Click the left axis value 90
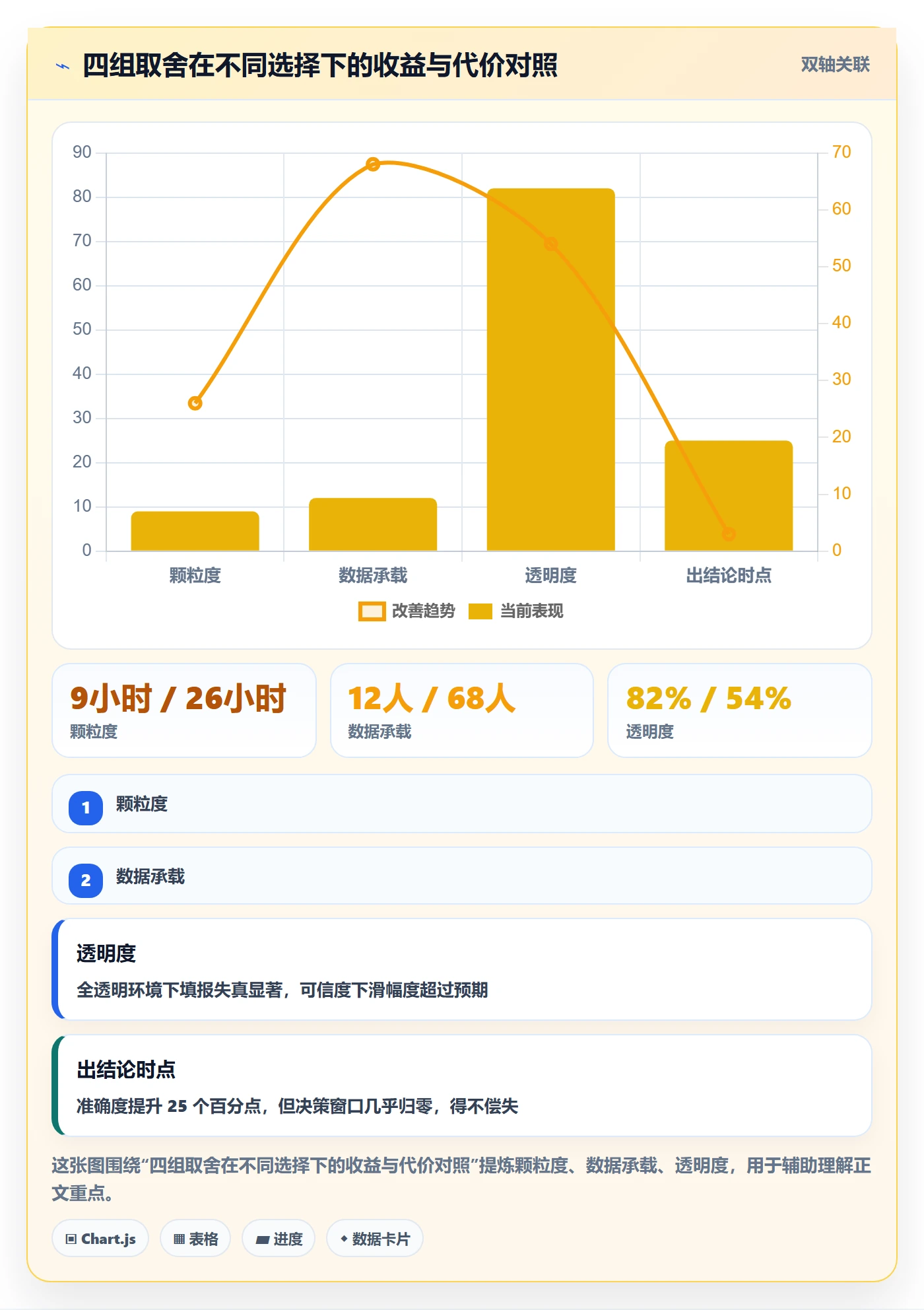Image resolution: width=924 pixels, height=1310 pixels. [x=82, y=153]
